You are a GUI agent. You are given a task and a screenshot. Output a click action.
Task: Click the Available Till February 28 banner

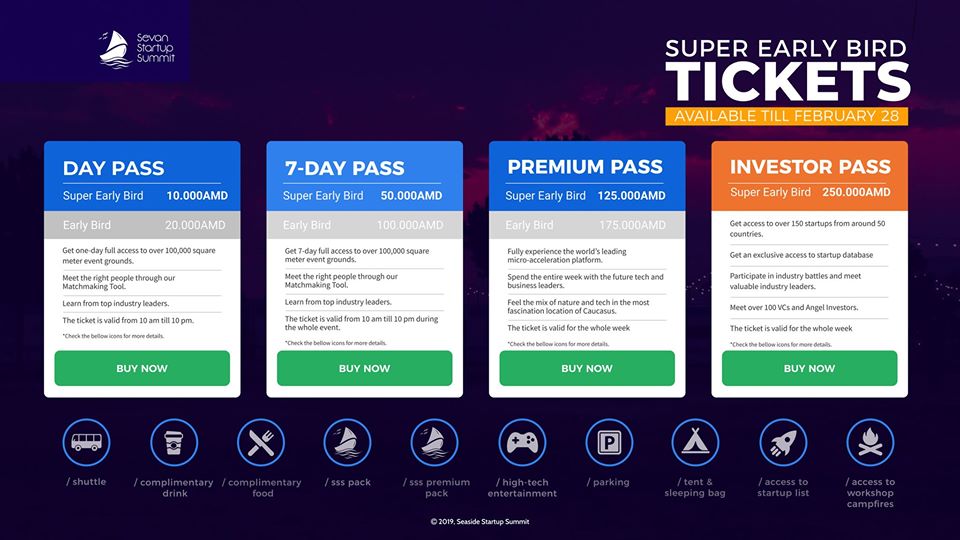[787, 116]
